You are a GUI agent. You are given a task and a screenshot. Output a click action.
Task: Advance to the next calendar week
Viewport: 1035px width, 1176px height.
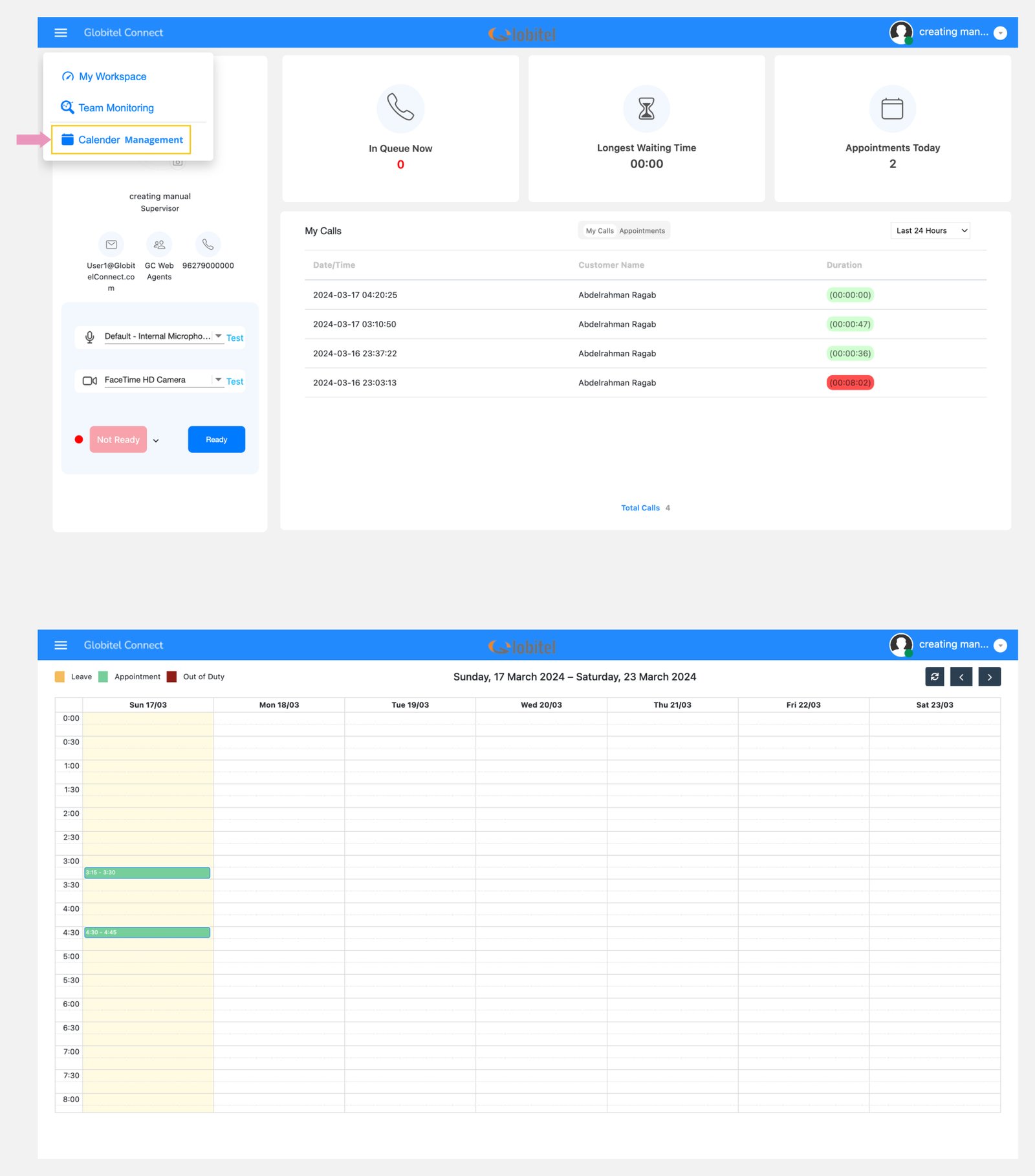989,677
